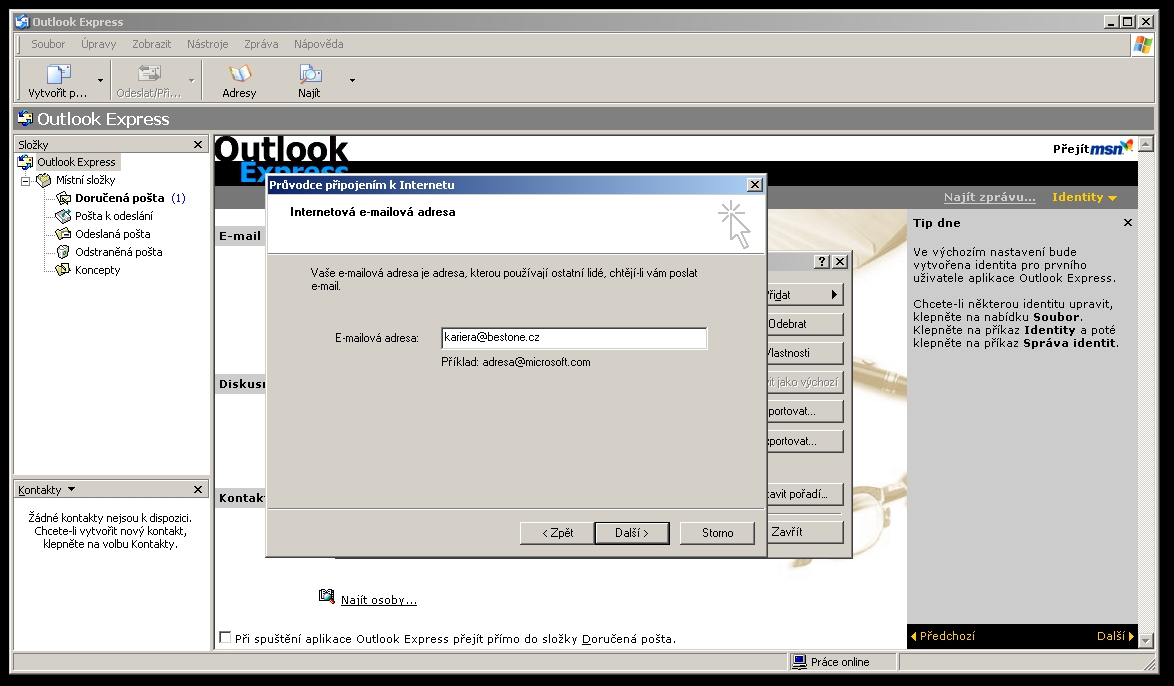
Task: Click Outlook Express icon in title bar
Action: coord(22,22)
